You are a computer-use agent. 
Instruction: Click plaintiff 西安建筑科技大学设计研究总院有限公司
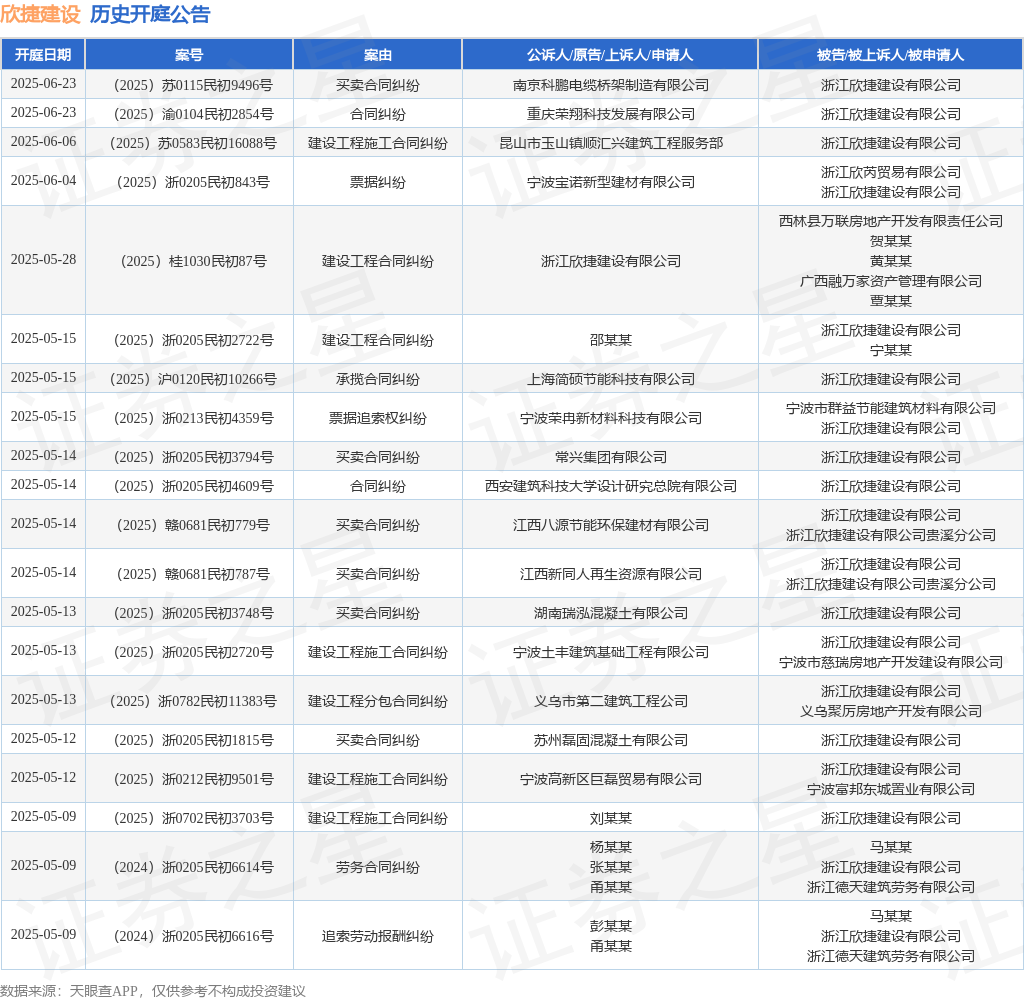tap(611, 486)
